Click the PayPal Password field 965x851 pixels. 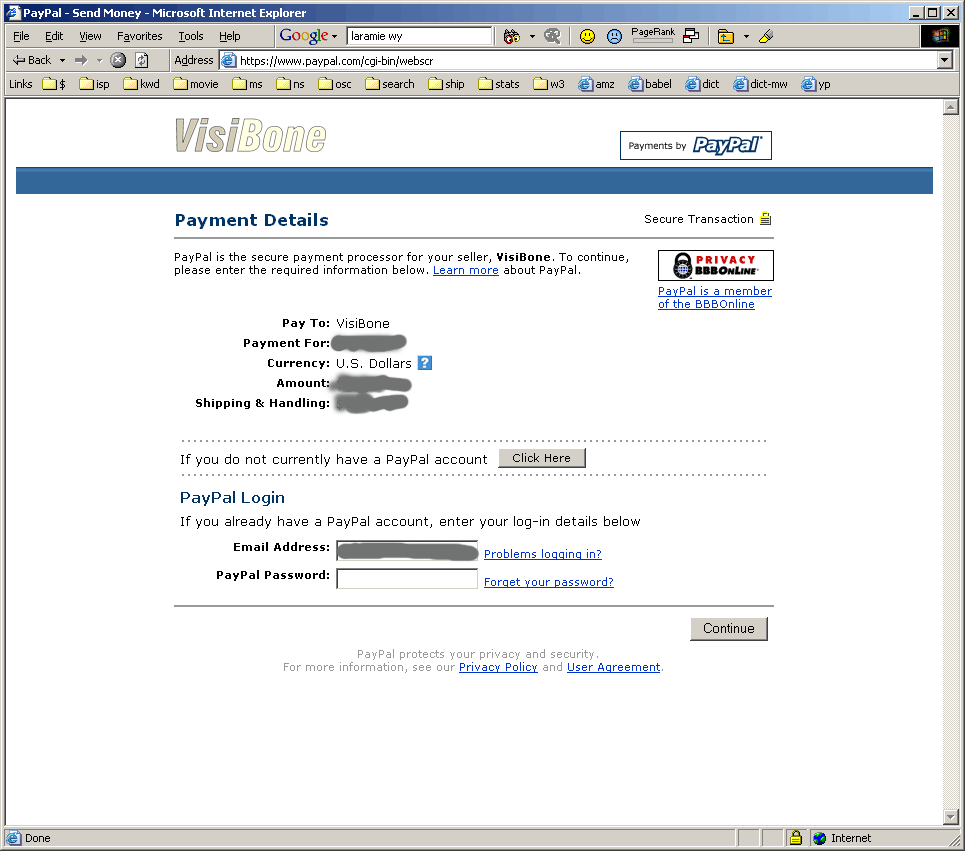pyautogui.click(x=407, y=578)
